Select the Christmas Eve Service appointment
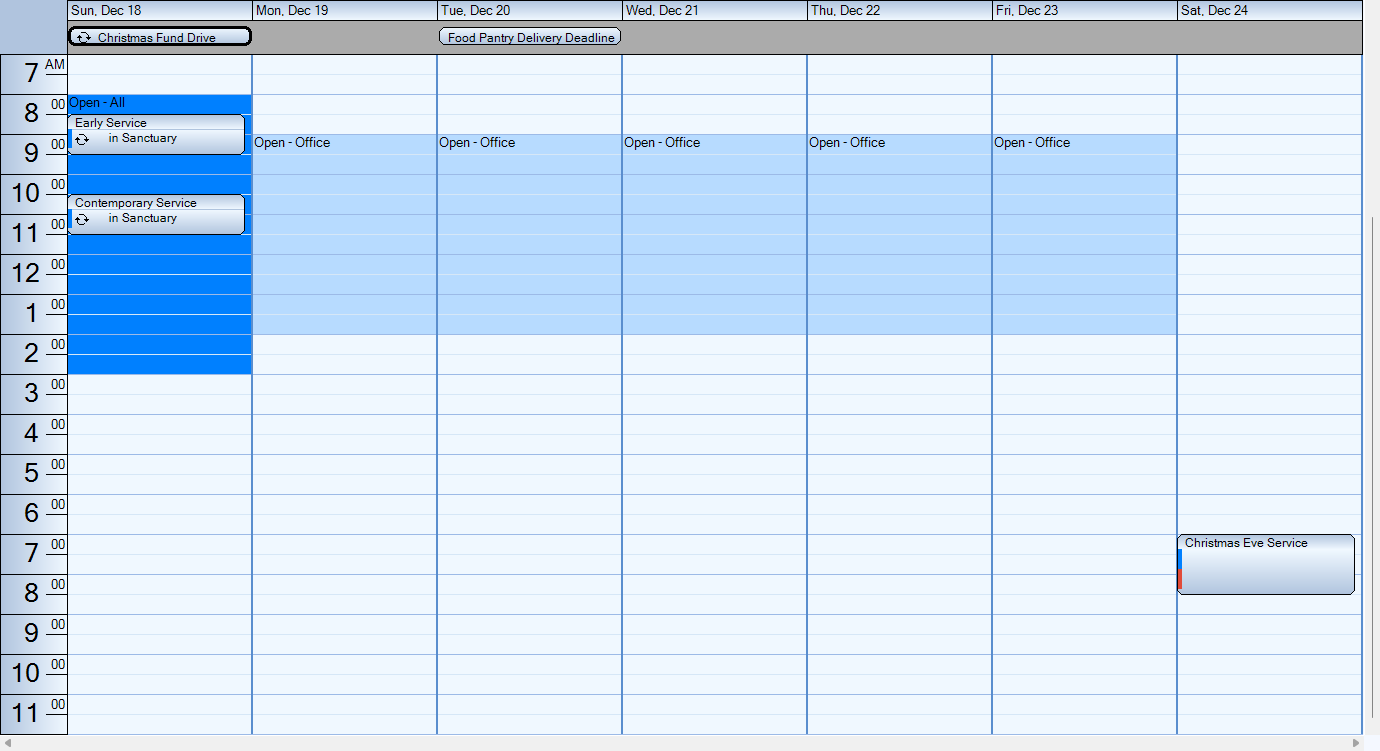 coord(1266,565)
